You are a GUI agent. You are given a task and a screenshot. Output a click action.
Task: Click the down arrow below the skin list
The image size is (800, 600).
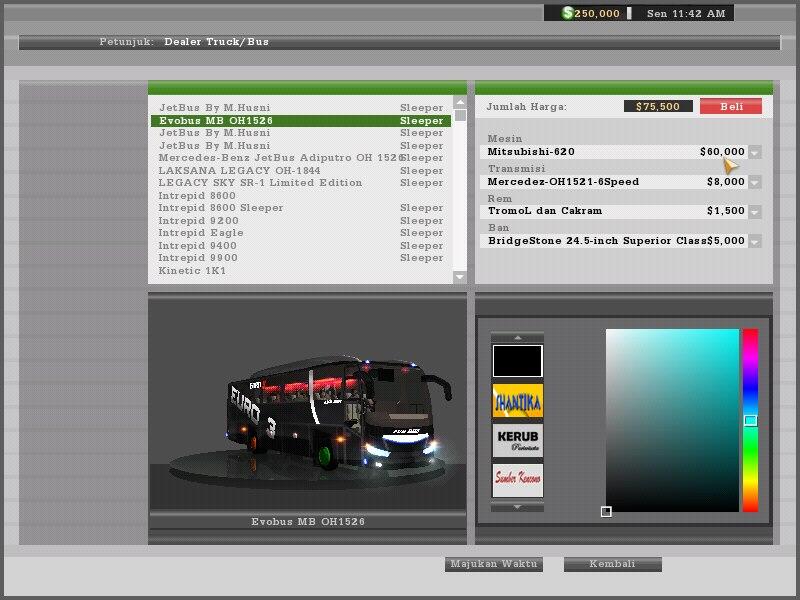coord(516,505)
